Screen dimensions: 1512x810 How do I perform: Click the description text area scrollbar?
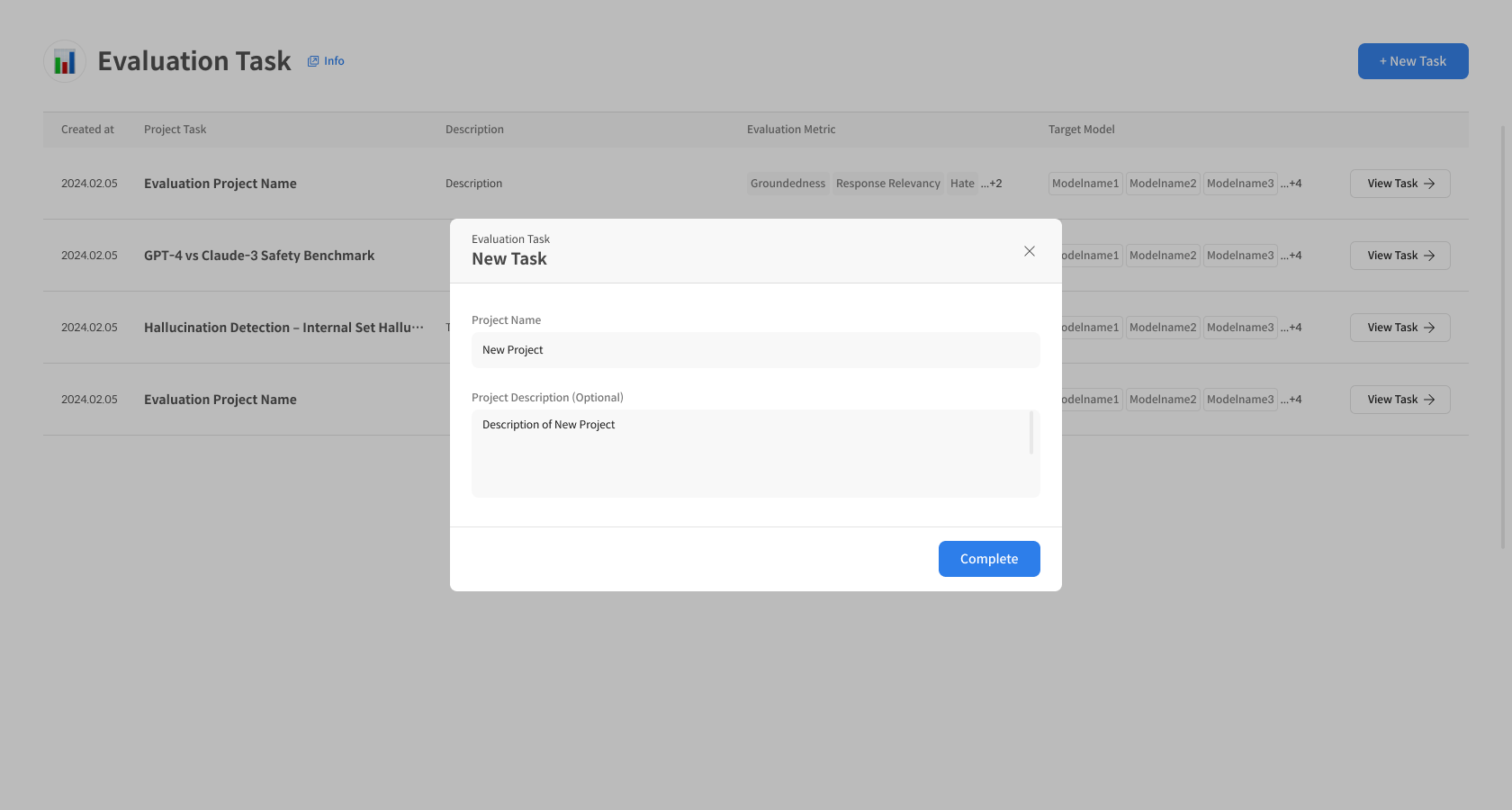click(x=1030, y=434)
